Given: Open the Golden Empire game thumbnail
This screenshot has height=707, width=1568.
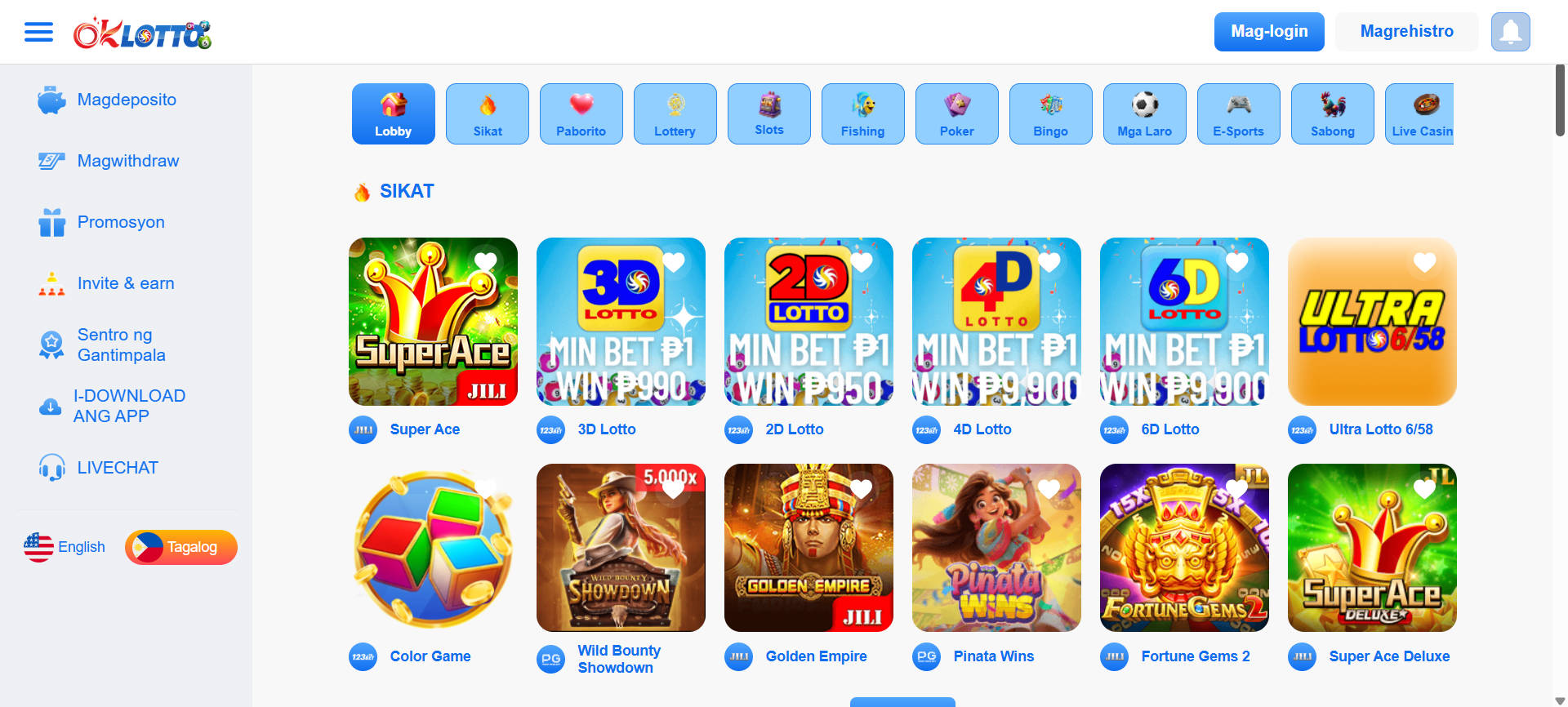Looking at the screenshot, I should [808, 548].
